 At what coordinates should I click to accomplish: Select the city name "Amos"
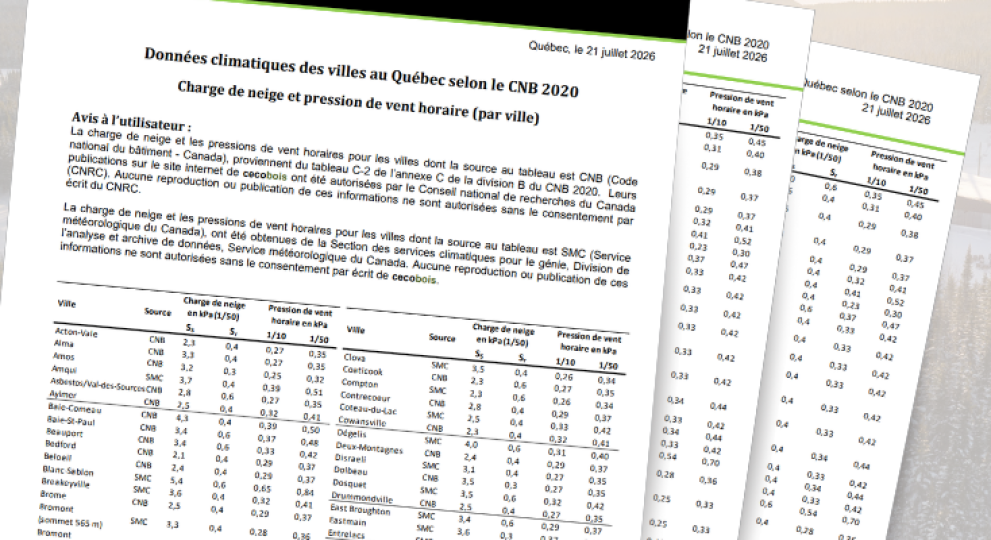pyautogui.click(x=63, y=356)
